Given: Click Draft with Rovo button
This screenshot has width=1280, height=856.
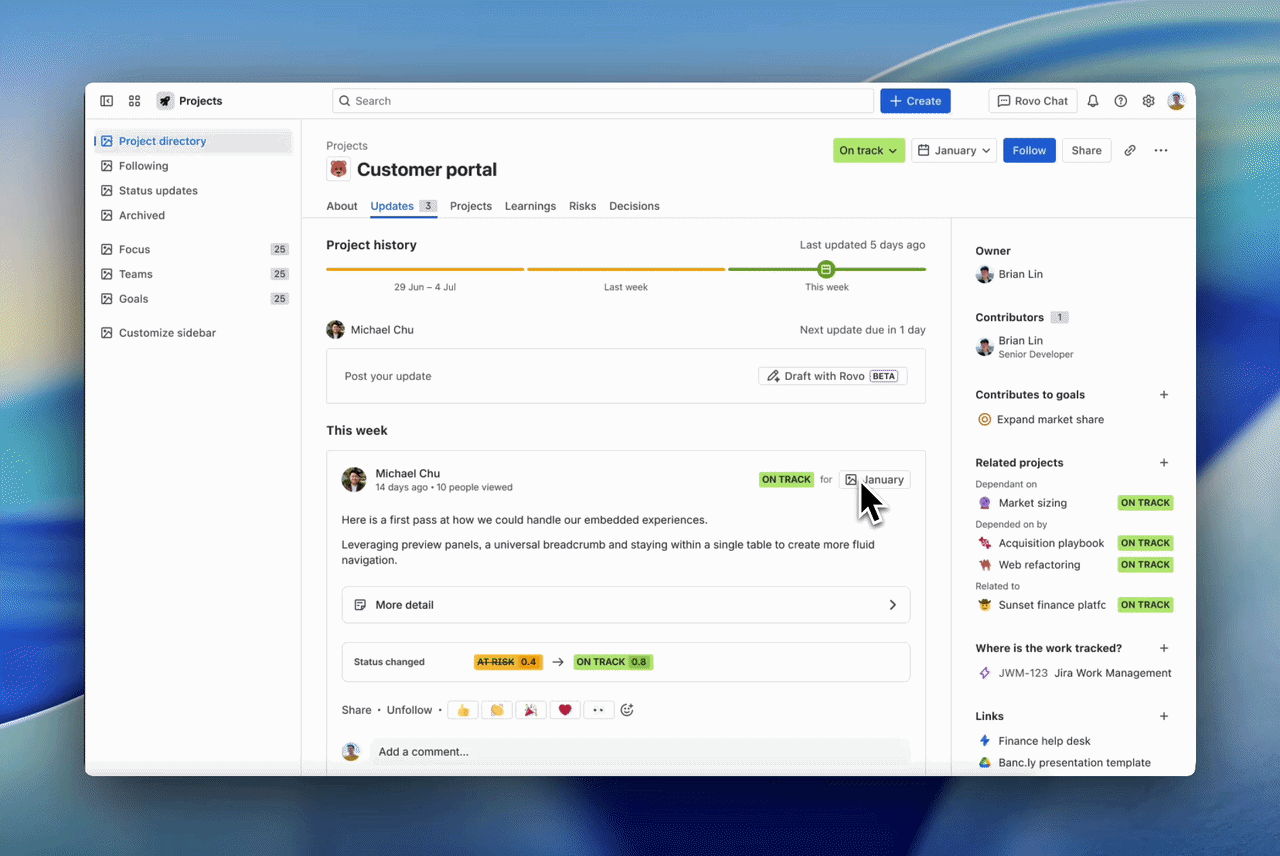Looking at the screenshot, I should [x=833, y=376].
